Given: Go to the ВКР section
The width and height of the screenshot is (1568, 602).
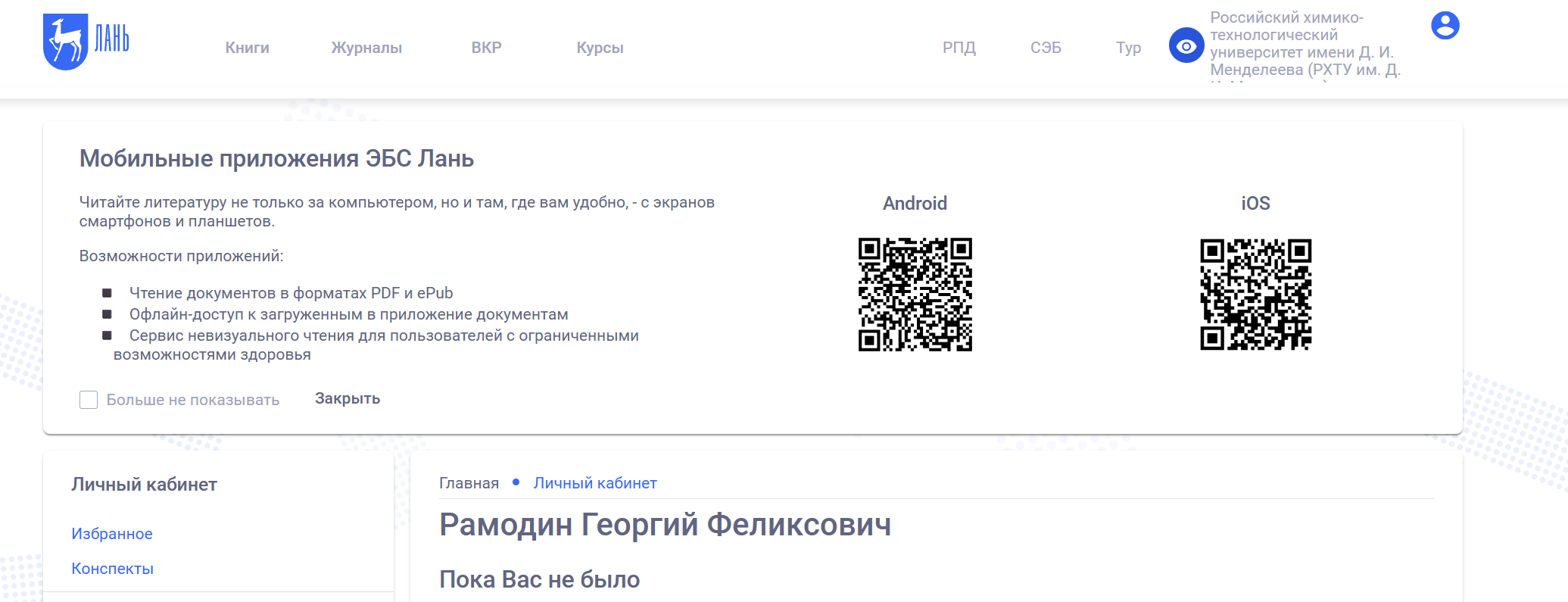Looking at the screenshot, I should 486,48.
